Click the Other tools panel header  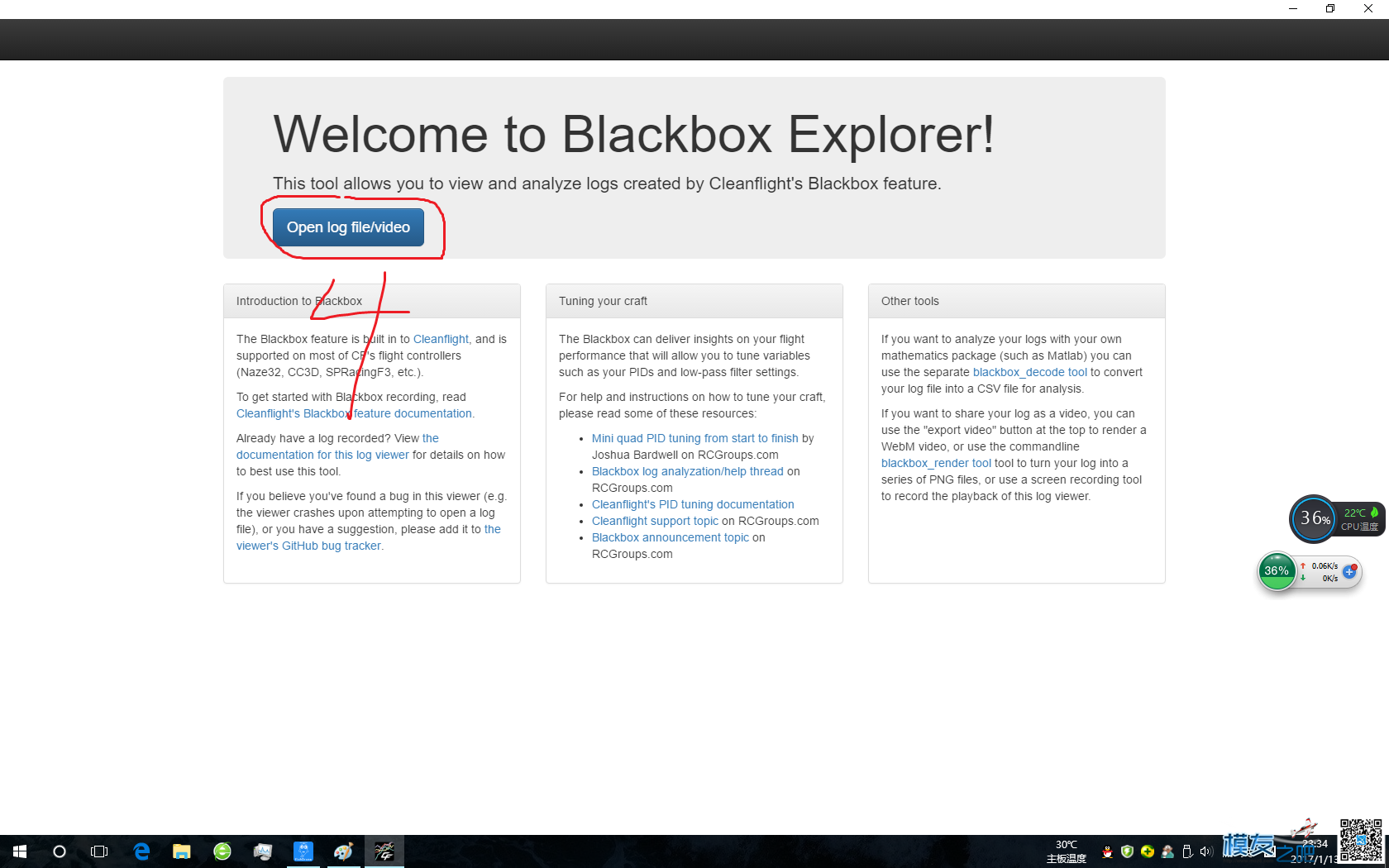tap(1017, 301)
